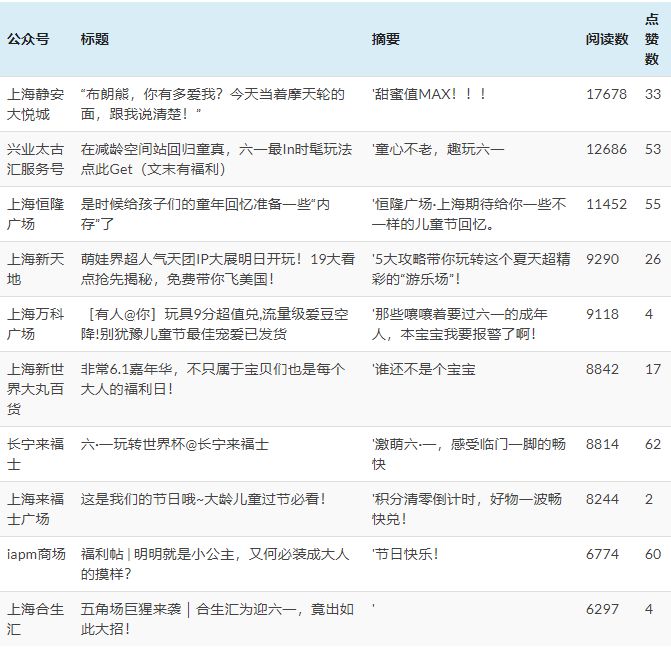Click like count 60 for iapm商场
Screen dimensions: 671x647
point(653,555)
